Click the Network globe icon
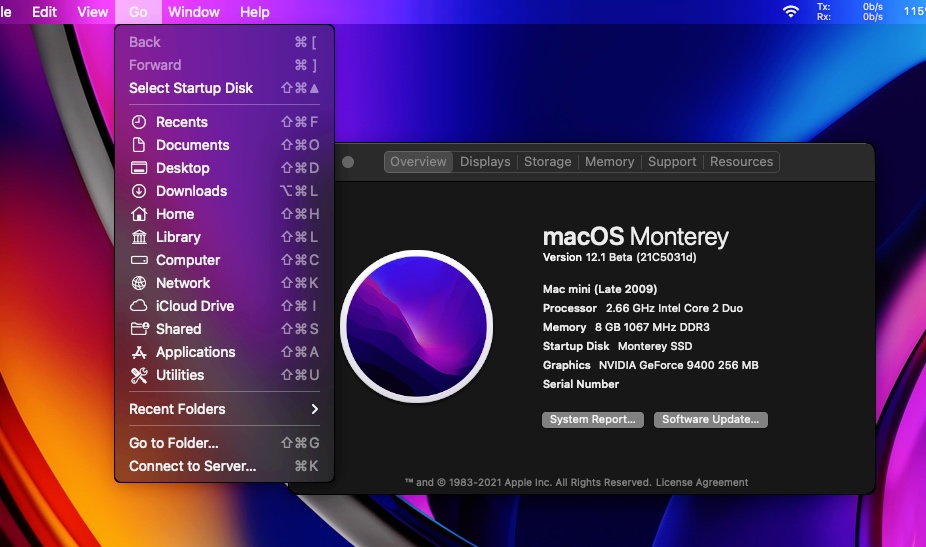Viewport: 926px width, 547px height. 139,283
